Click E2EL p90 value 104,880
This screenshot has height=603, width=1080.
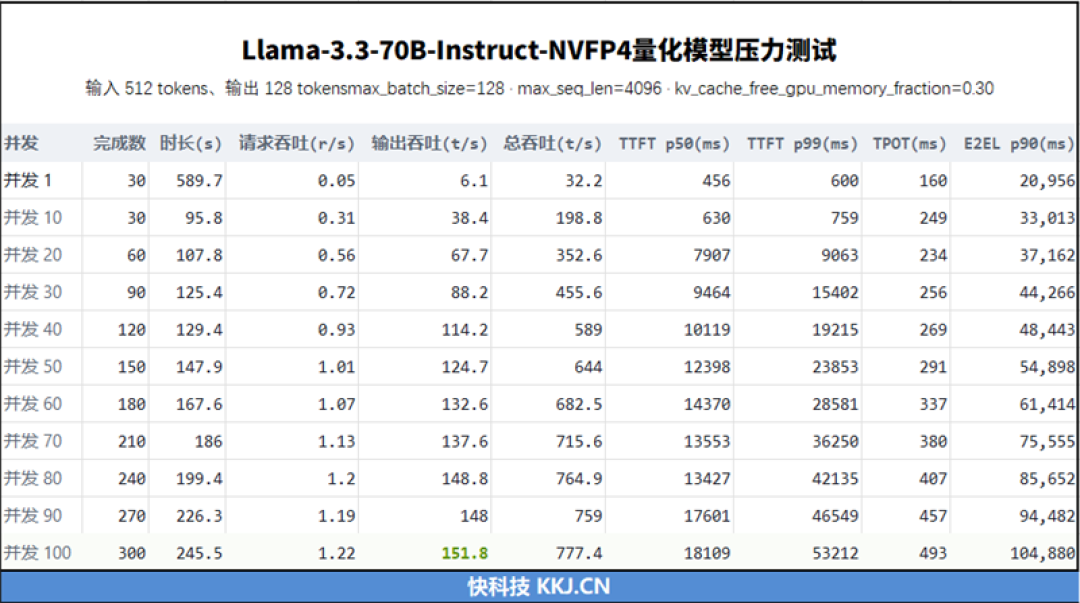pyautogui.click(x=1042, y=553)
